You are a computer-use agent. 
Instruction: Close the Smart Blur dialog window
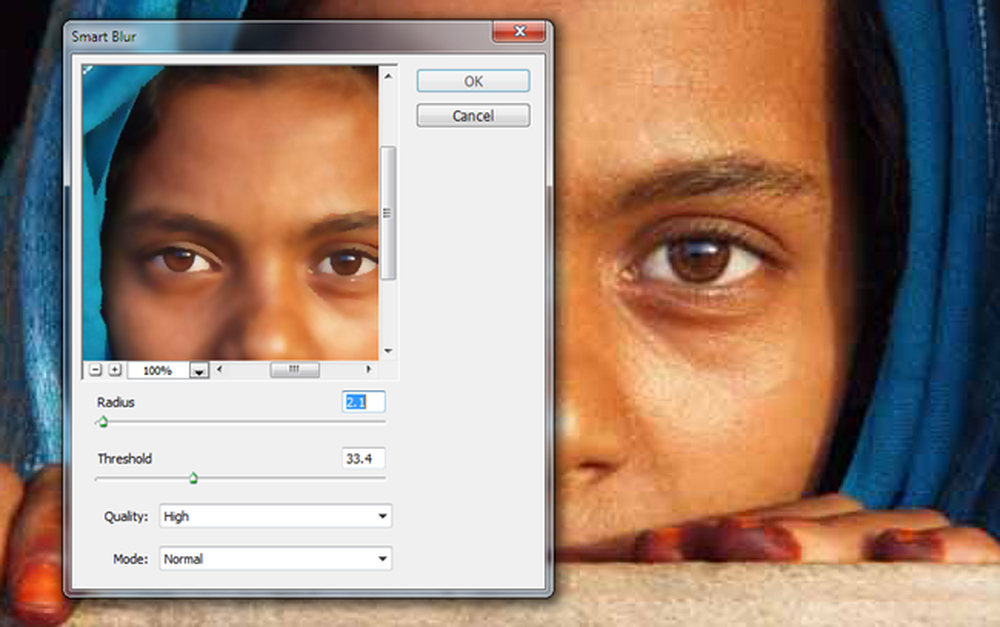click(x=519, y=32)
